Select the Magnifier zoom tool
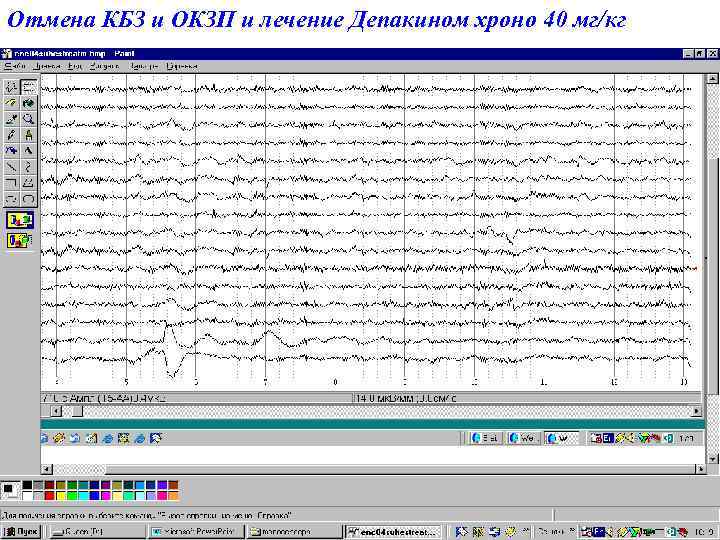Screen dimensions: 720x540 click(x=28, y=119)
